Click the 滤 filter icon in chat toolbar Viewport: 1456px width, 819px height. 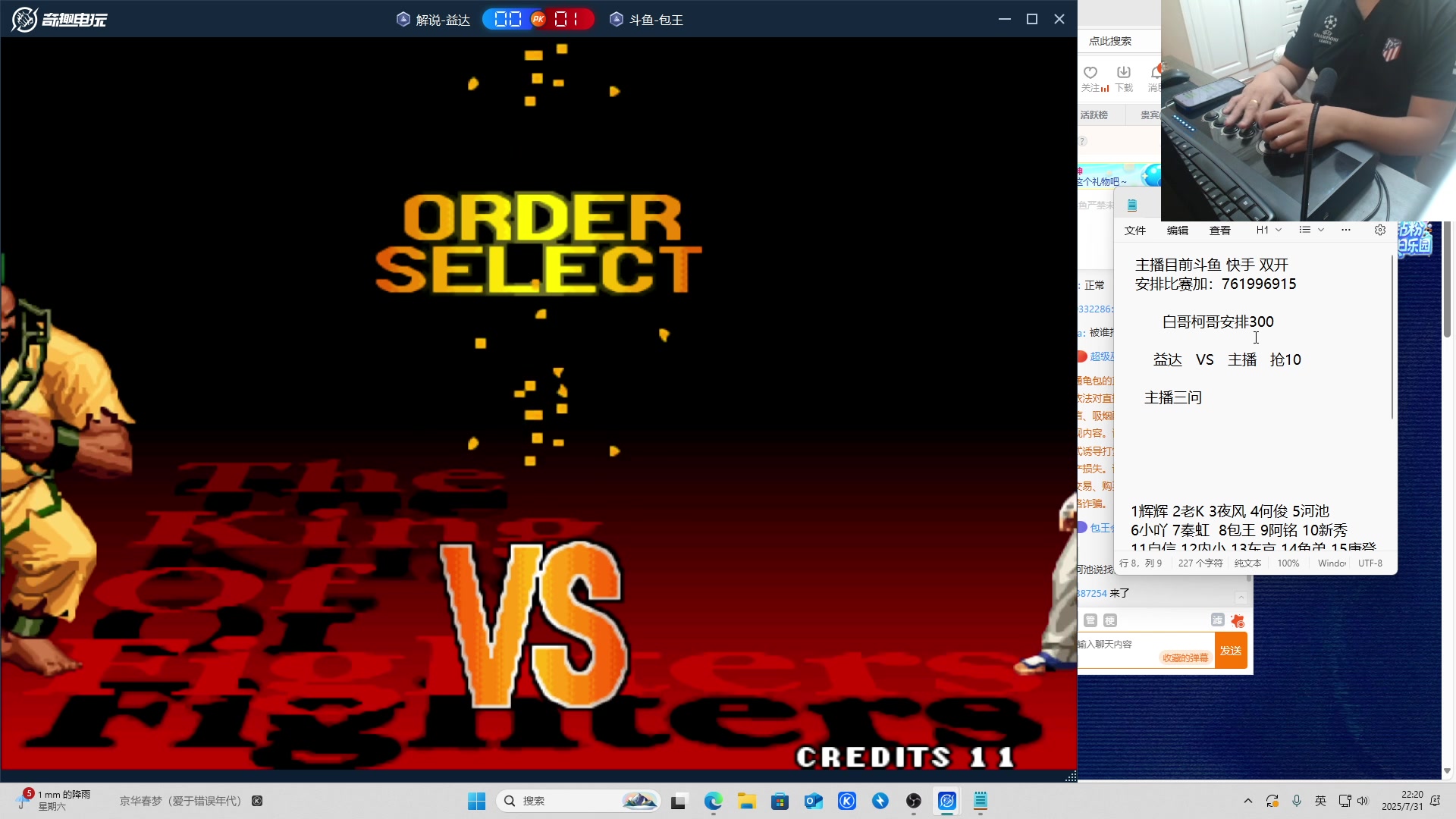pos(1217,620)
